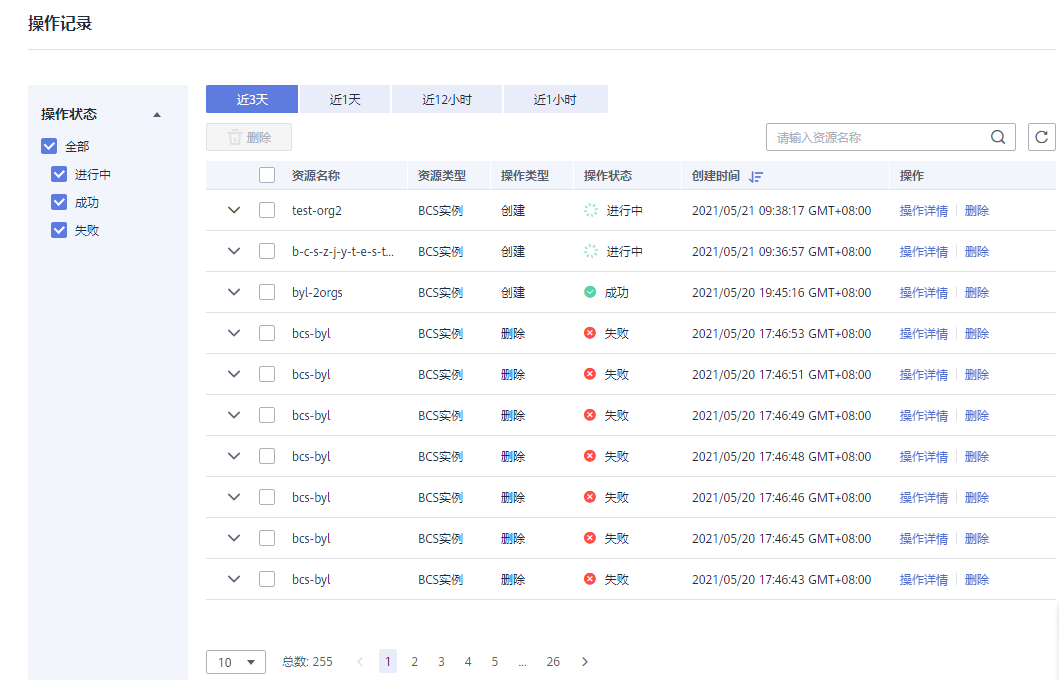Expand the test-org2 row details
1059x680 pixels.
(x=234, y=210)
